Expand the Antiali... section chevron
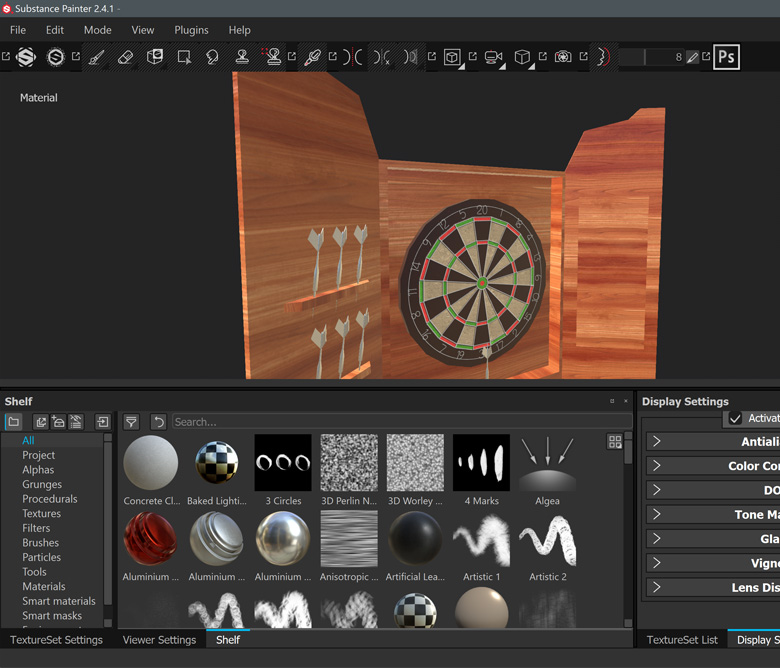This screenshot has height=668, width=780. 657,441
